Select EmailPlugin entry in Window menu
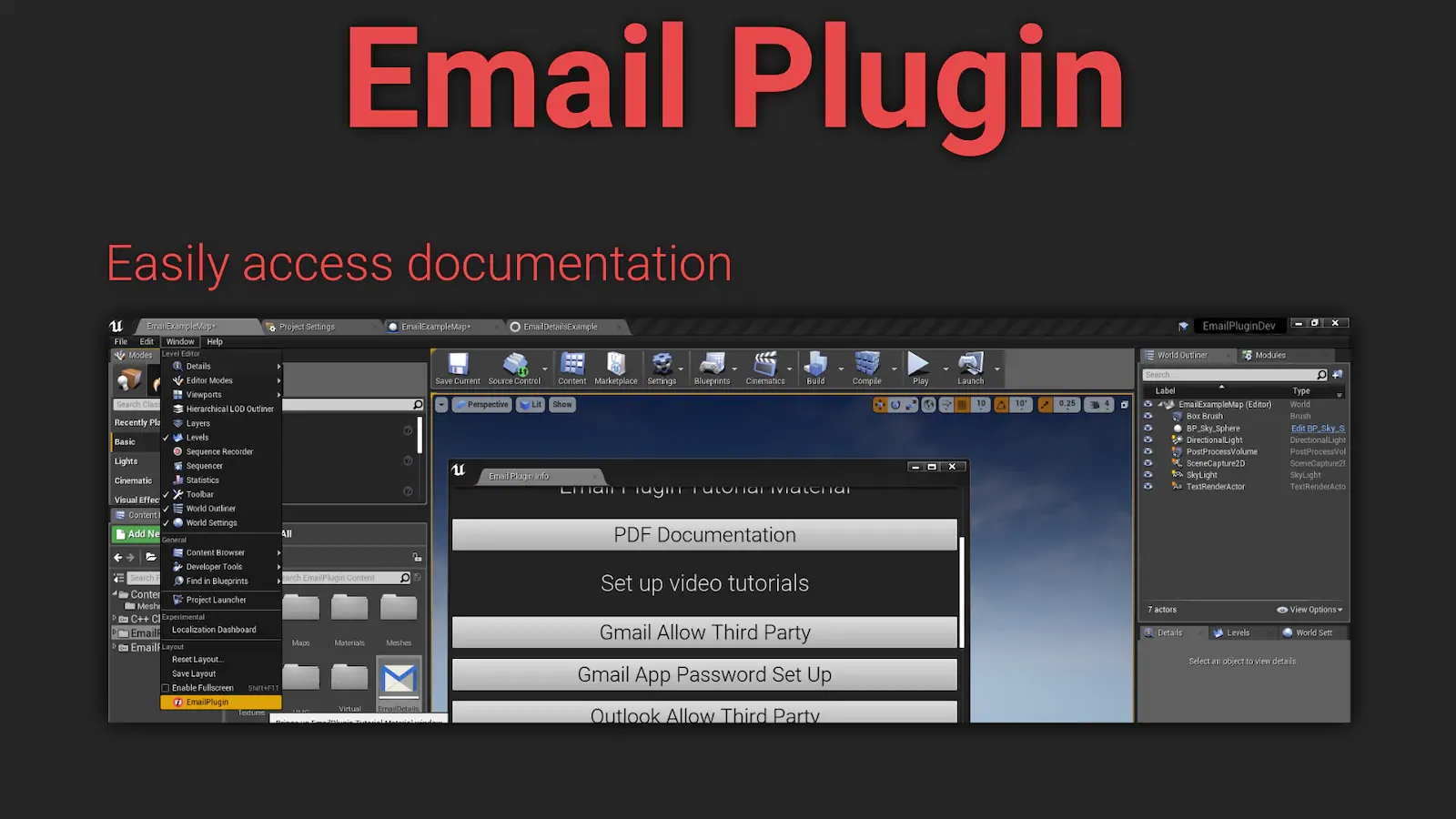1456x819 pixels. pos(221,703)
